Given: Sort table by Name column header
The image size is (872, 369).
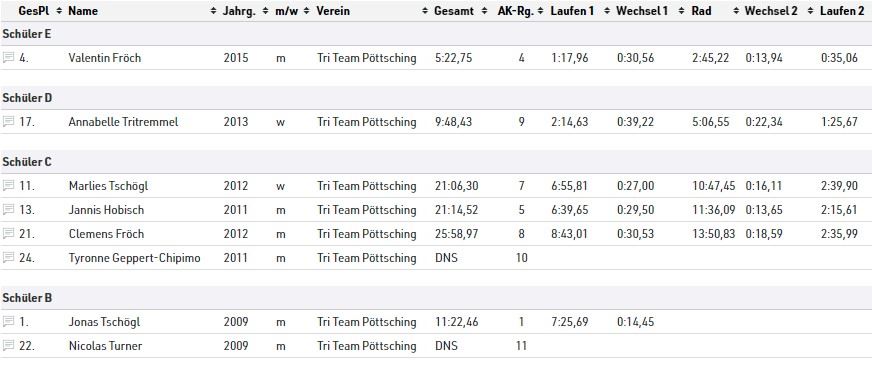Looking at the screenshot, I should pyautogui.click(x=83, y=11).
